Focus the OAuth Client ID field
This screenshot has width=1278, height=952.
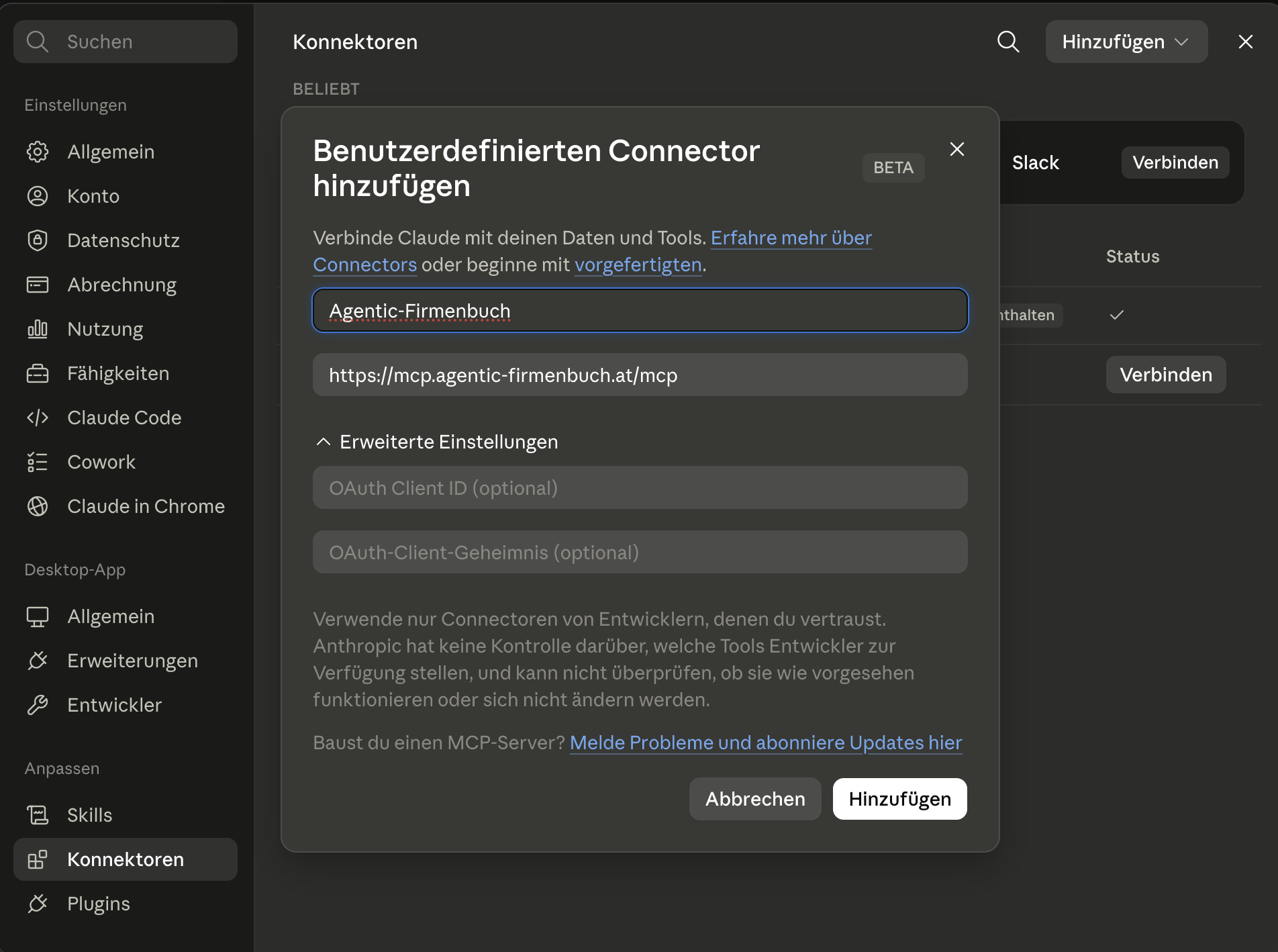tap(640, 487)
